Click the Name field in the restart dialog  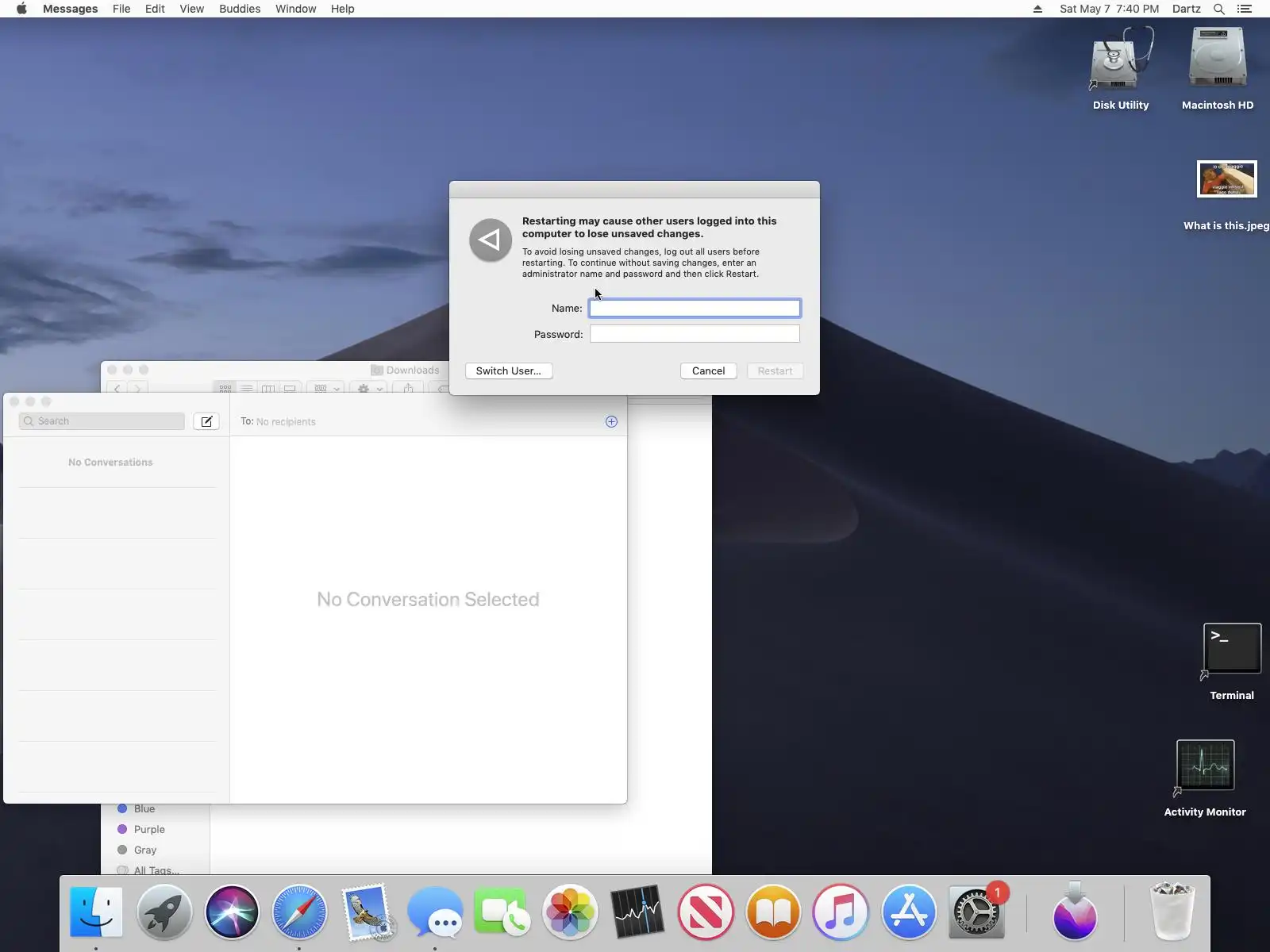coord(695,308)
